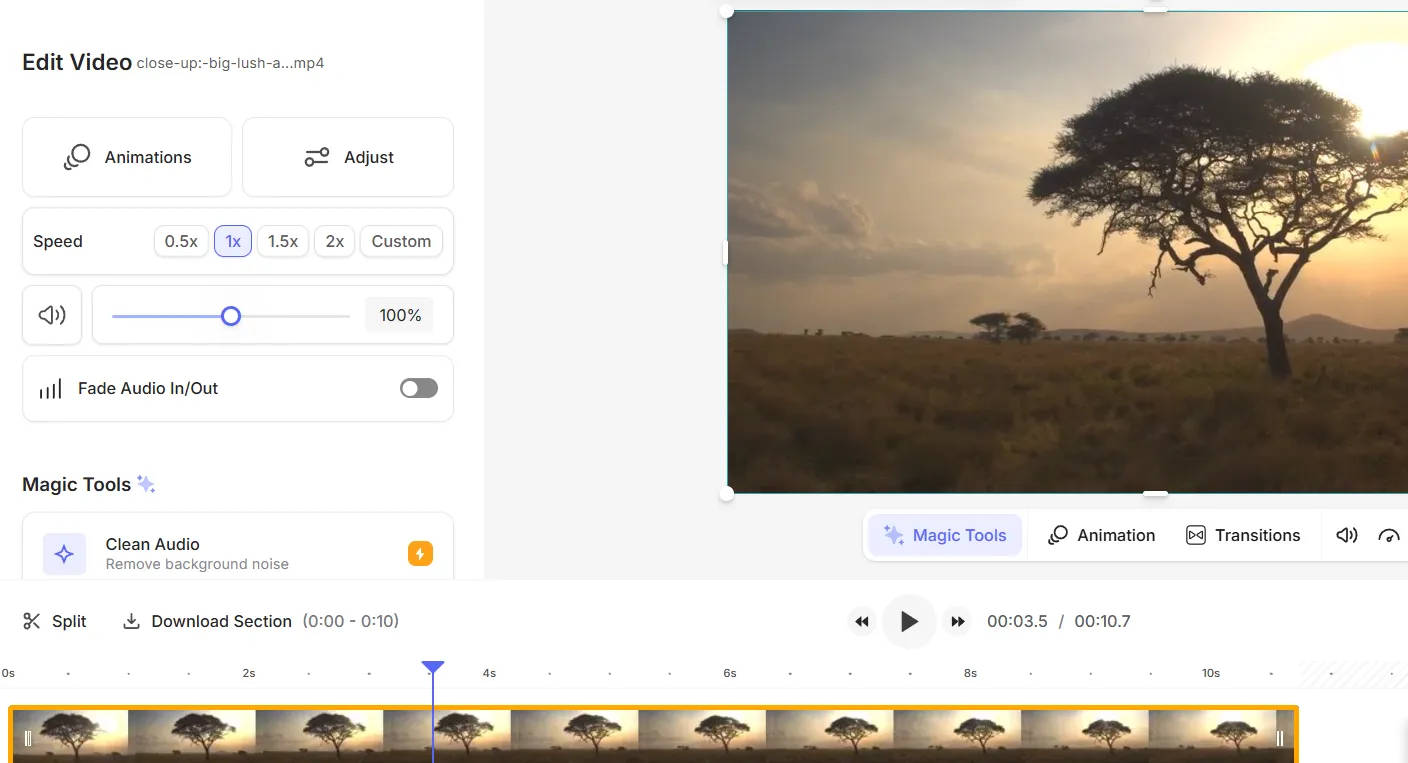Play the video preview
Viewport: 1408px width, 763px height.
pos(909,621)
